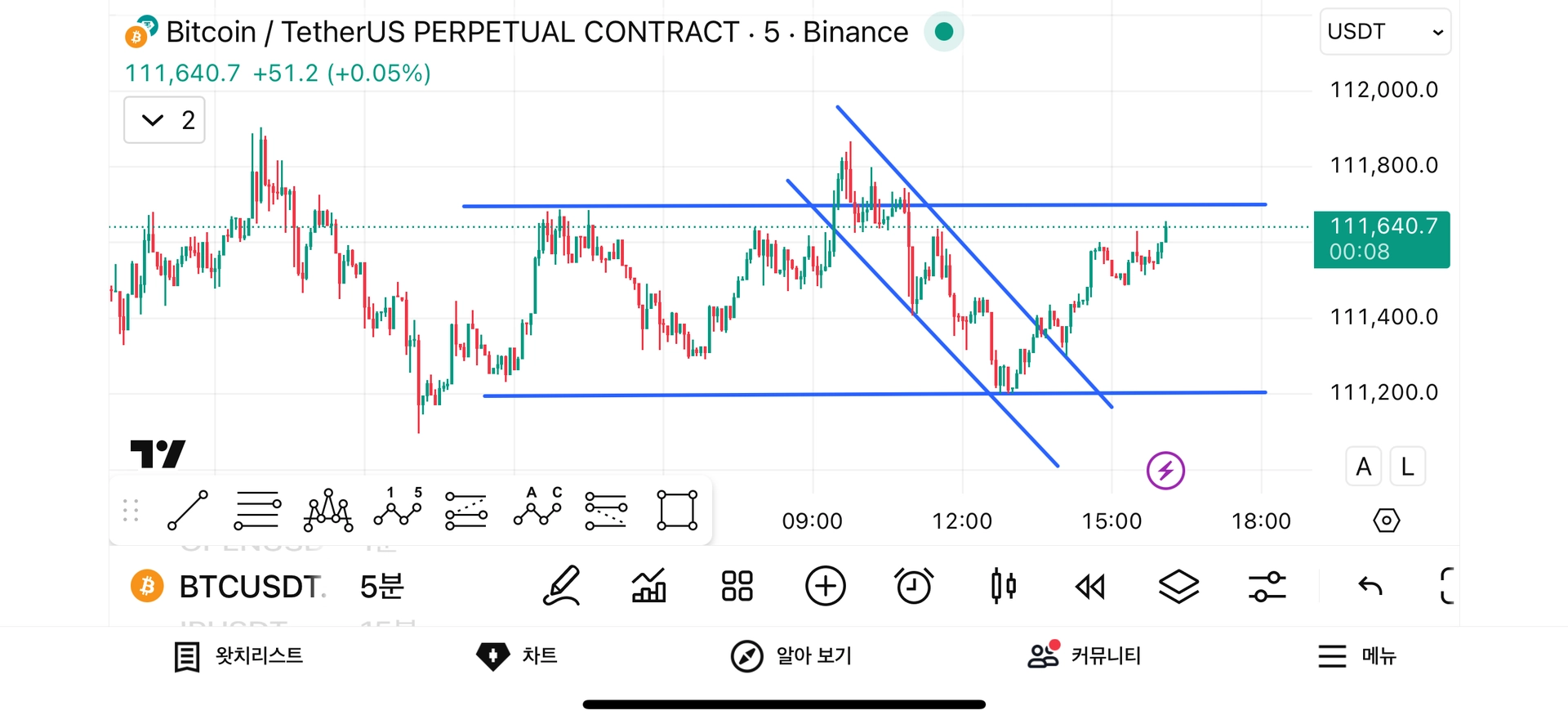Pick the Elliott wave 1-5 tool
1568x724 pixels.
(x=398, y=509)
